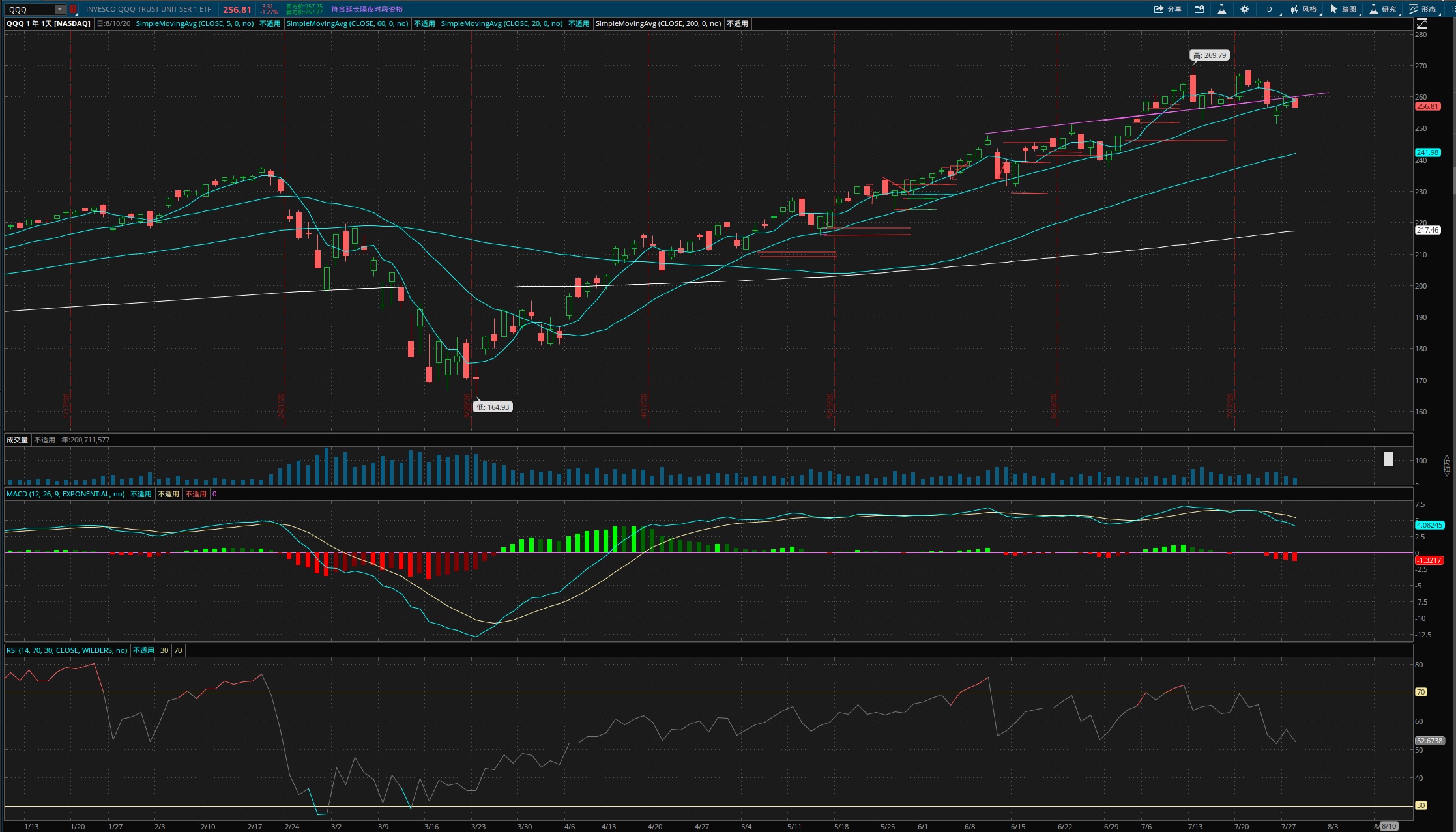The width and height of the screenshot is (1456, 832).
Task: Select the QQQ 1年 1天 [NASDAQ] chart label
Action: point(48,23)
